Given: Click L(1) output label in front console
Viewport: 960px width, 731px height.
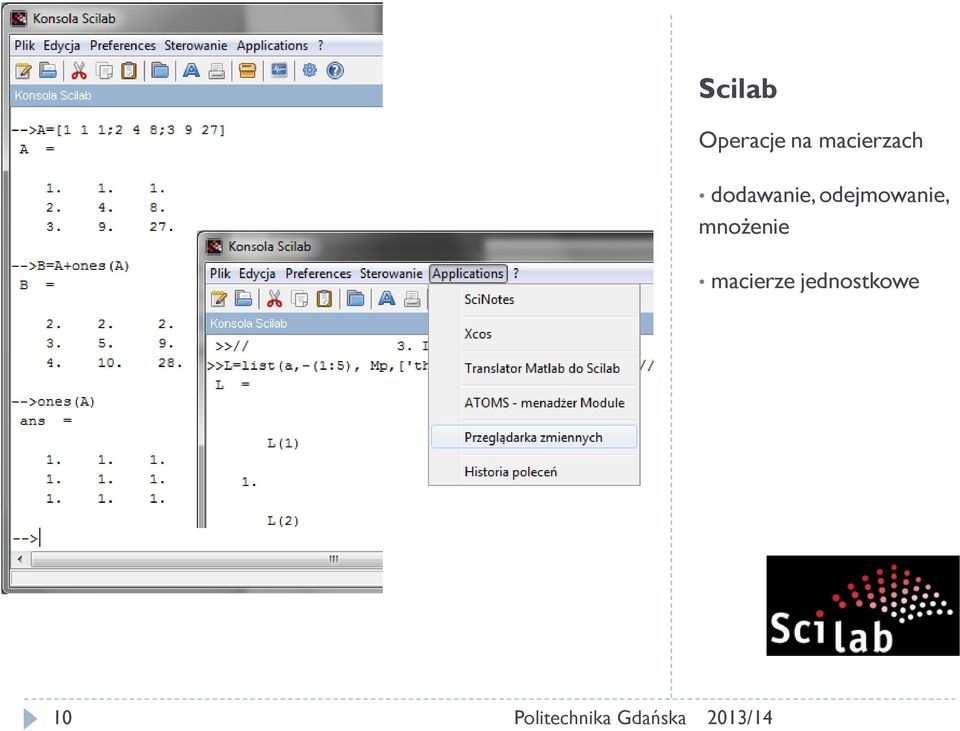Looking at the screenshot, I should click(x=283, y=443).
